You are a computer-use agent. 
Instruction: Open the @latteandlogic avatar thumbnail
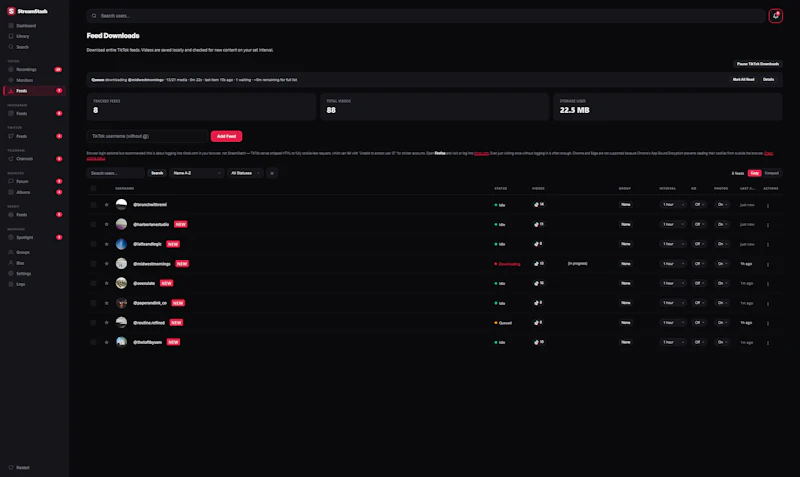[x=121, y=244]
